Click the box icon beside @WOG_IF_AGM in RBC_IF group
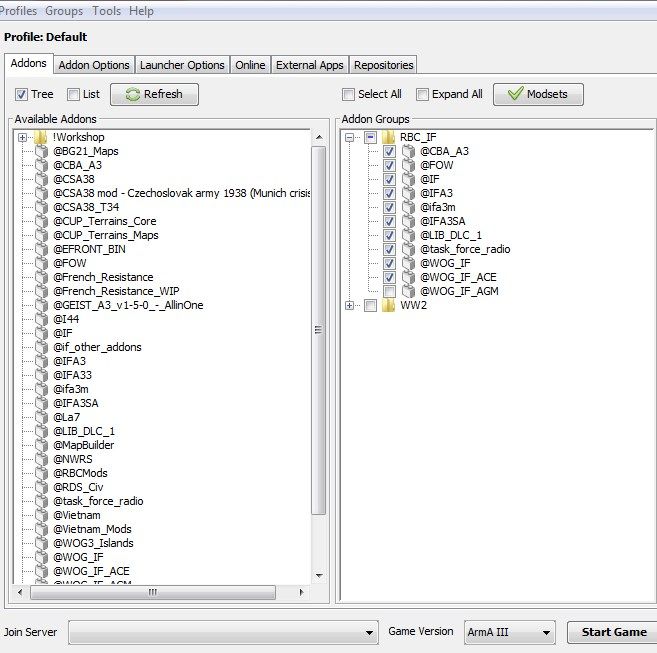The width and height of the screenshot is (657, 653). point(409,291)
